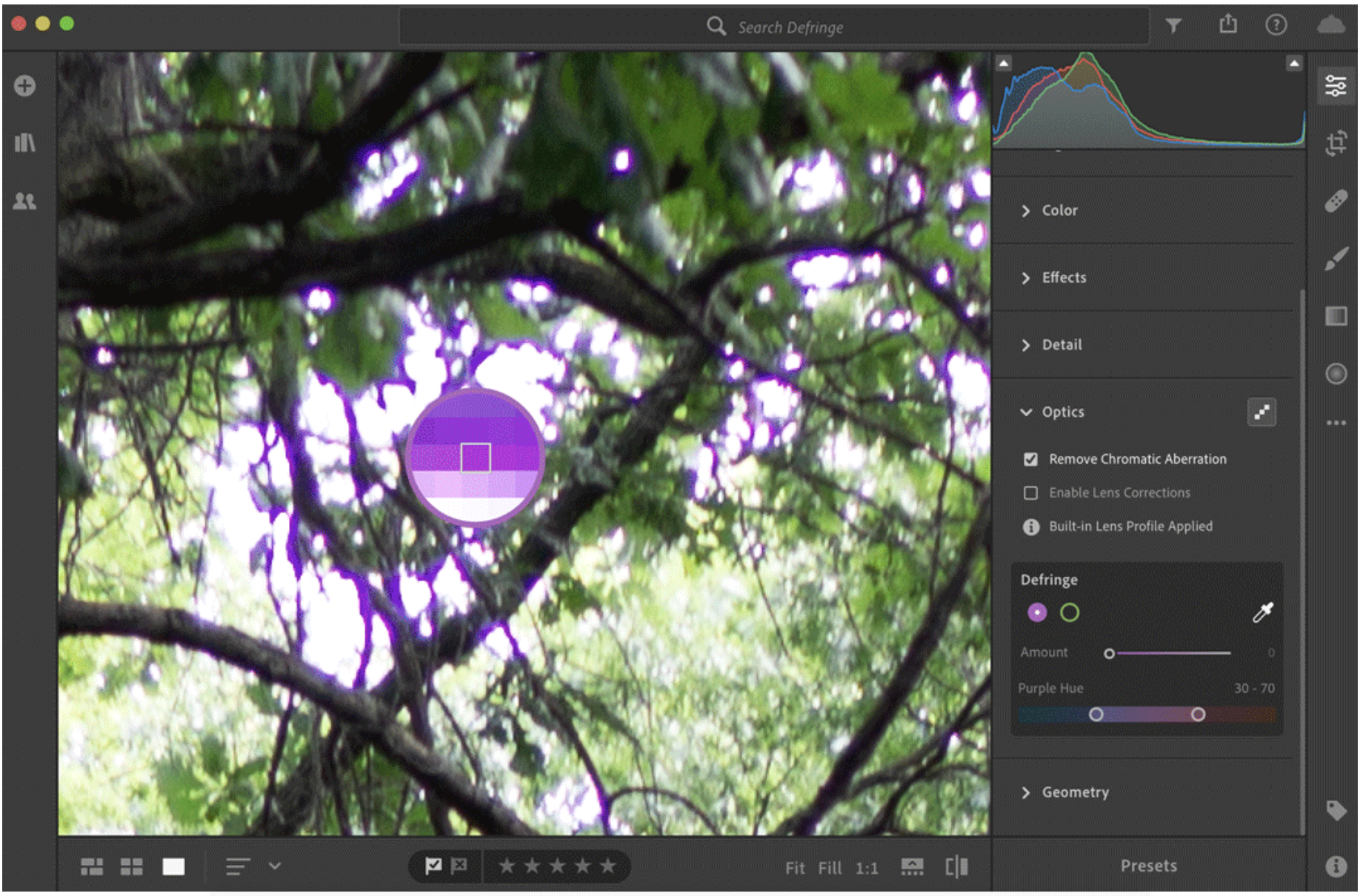Open the Edit sliders panel icon

(1336, 86)
